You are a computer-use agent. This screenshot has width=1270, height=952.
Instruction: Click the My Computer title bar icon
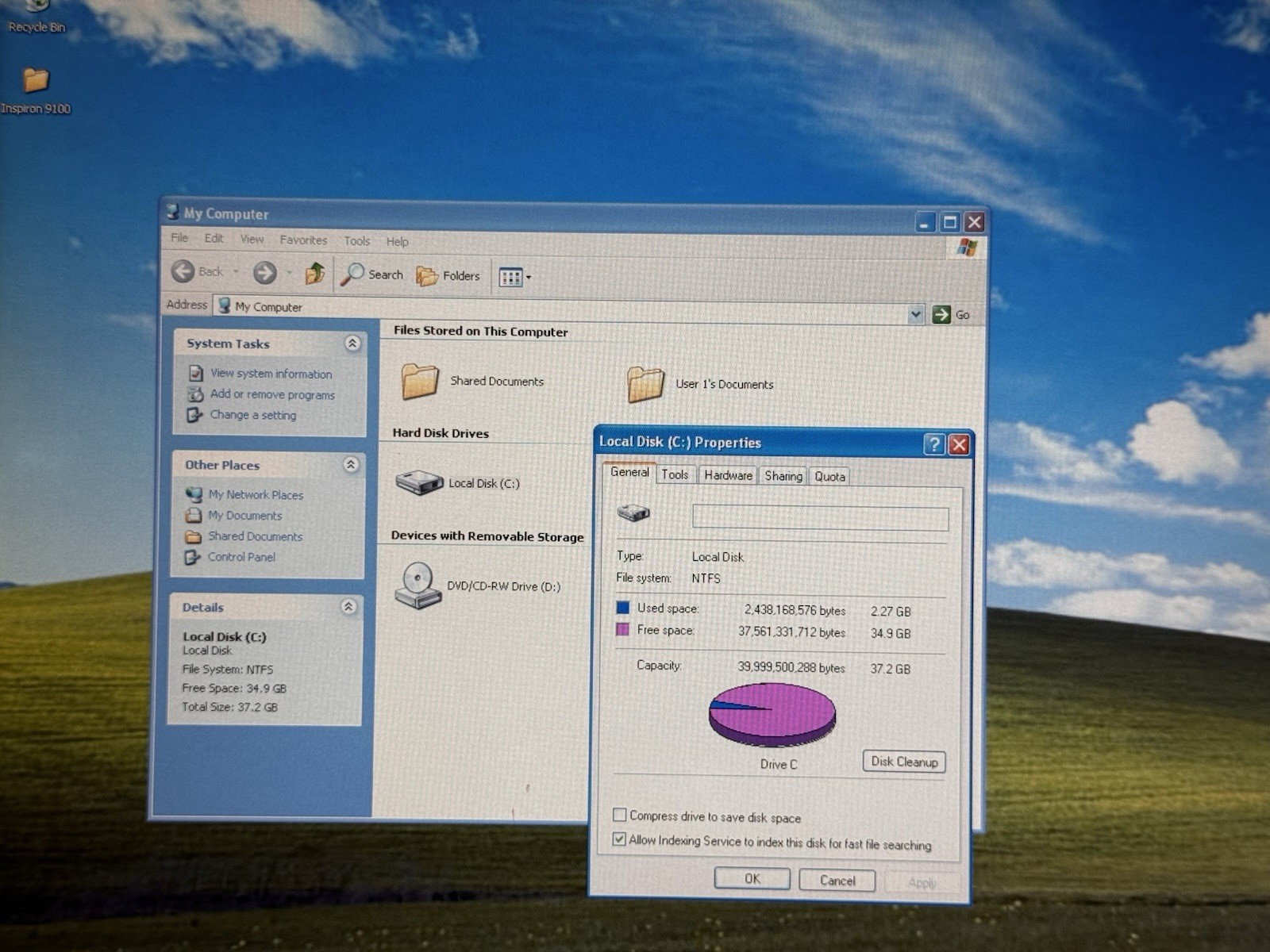172,211
